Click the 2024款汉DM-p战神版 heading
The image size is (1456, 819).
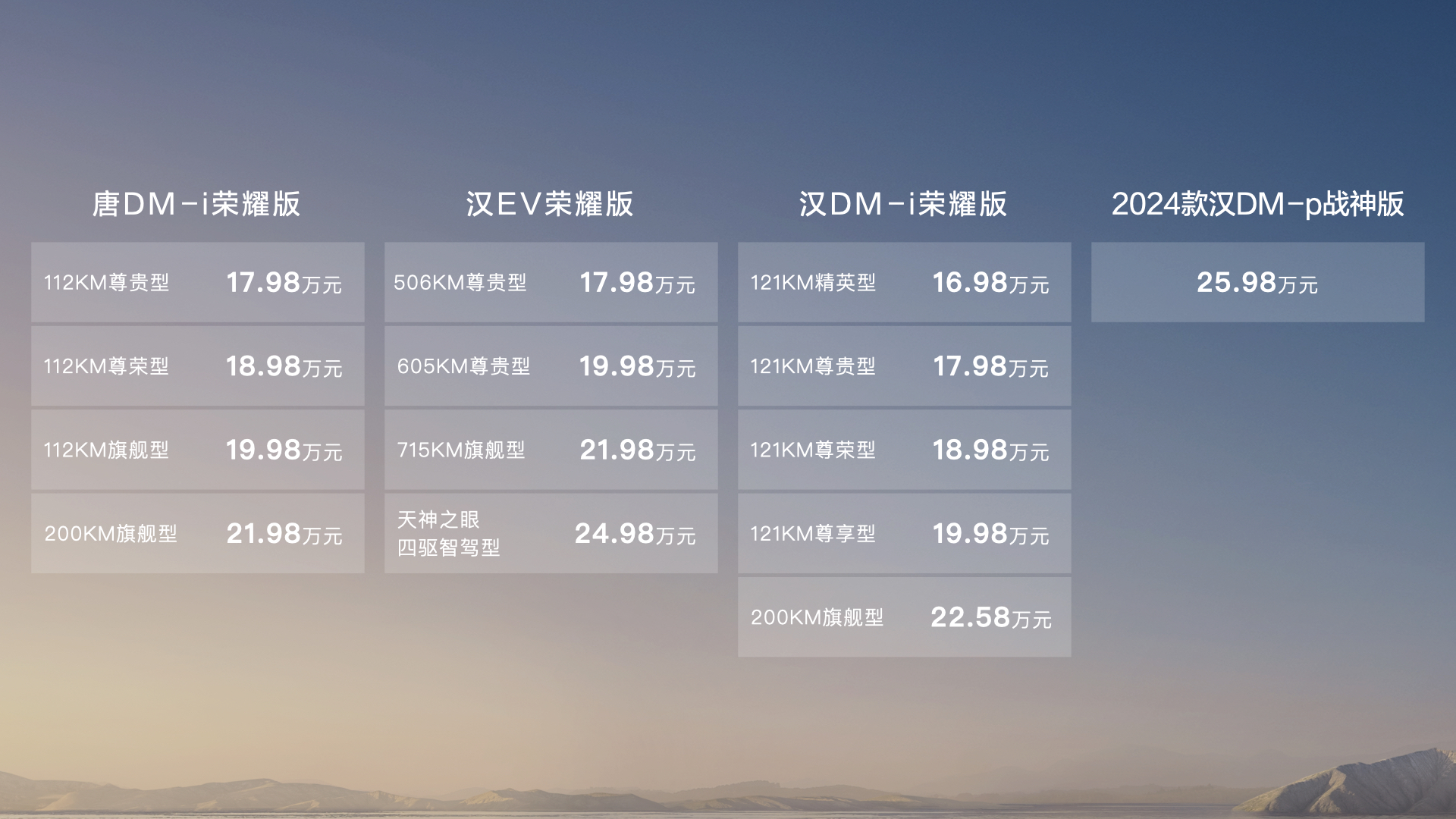click(1257, 204)
